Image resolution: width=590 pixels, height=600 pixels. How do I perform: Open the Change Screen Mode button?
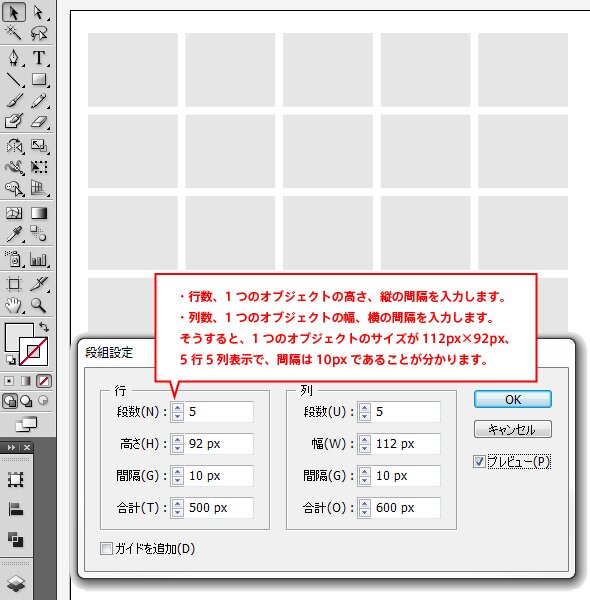coord(26,424)
